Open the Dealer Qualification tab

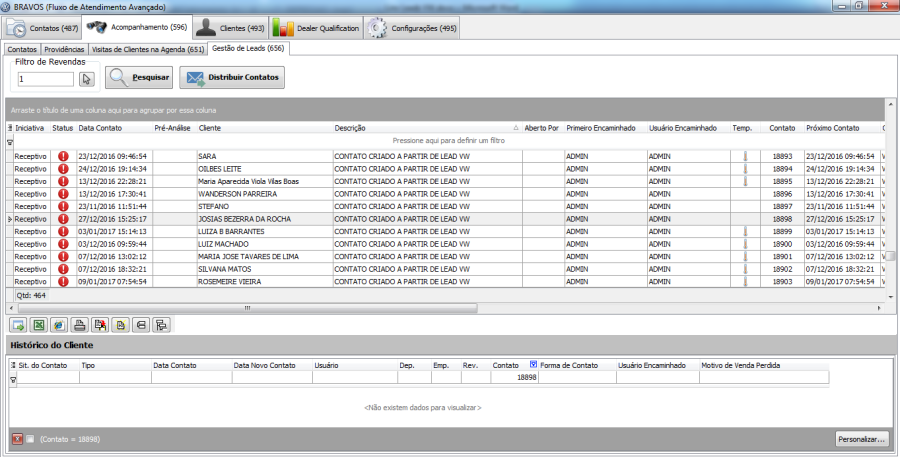(x=316, y=28)
